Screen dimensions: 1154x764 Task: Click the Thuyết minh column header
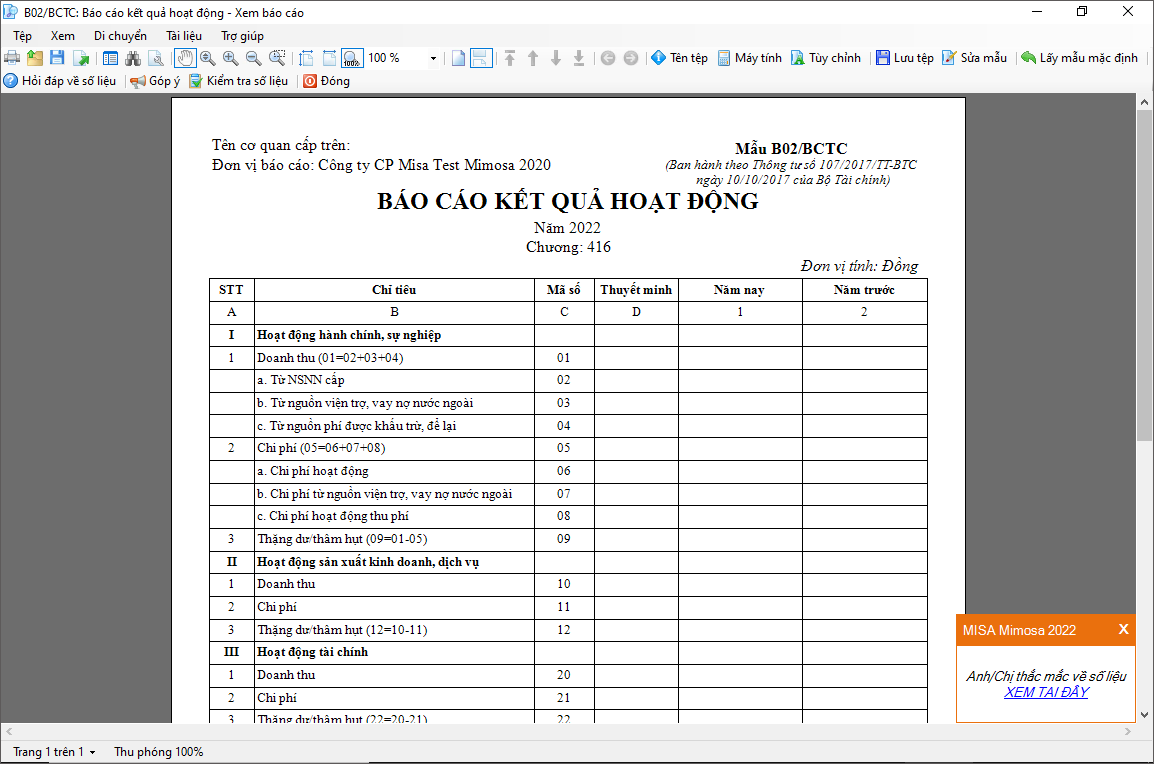tap(636, 290)
